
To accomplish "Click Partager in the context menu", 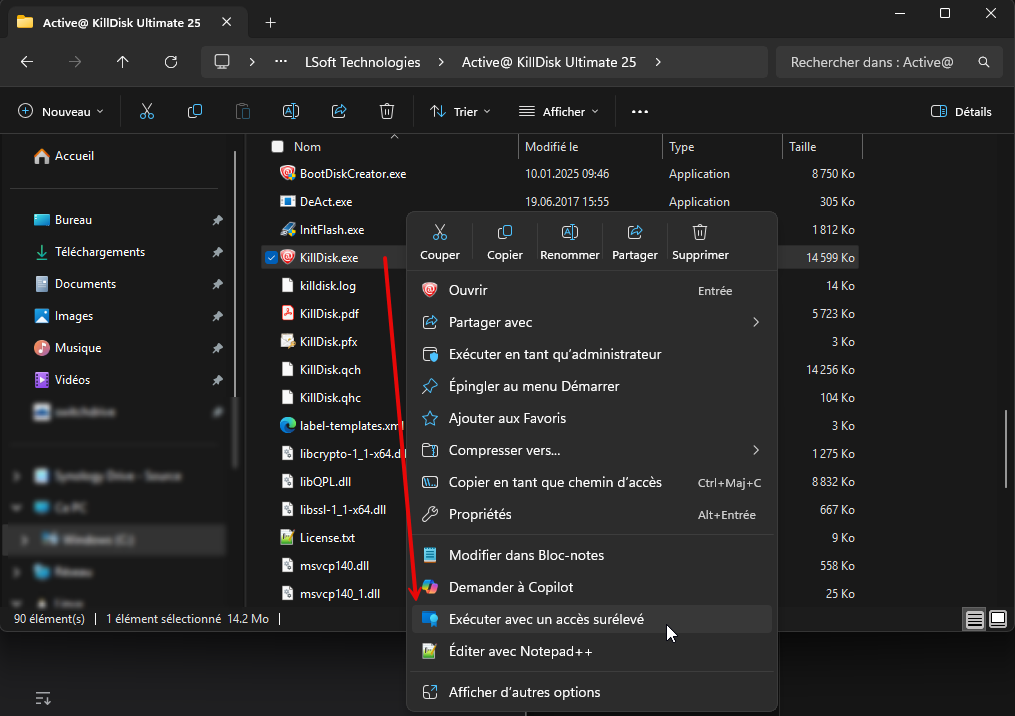I will click(634, 243).
